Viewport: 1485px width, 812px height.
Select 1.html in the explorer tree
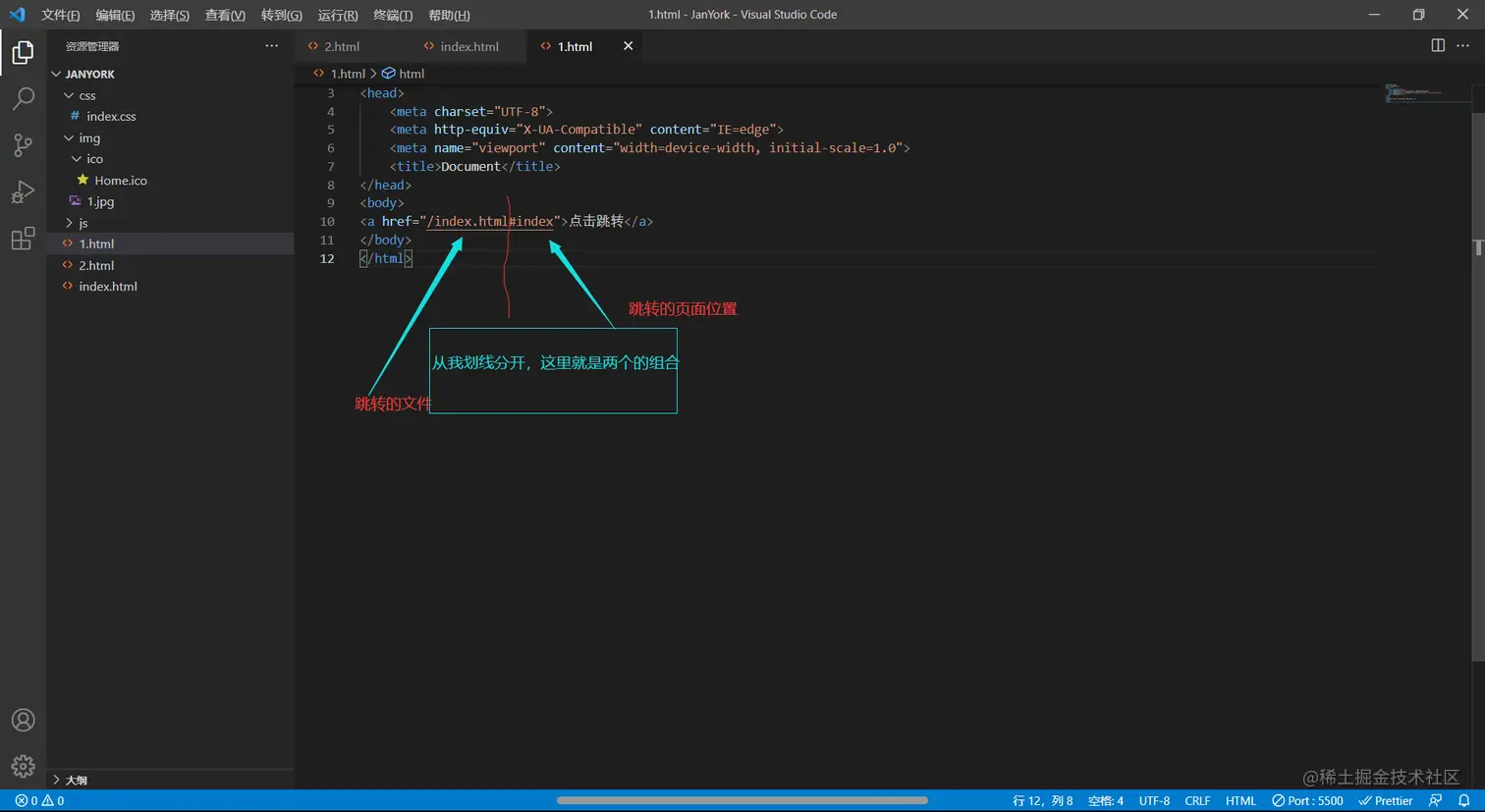coord(170,244)
